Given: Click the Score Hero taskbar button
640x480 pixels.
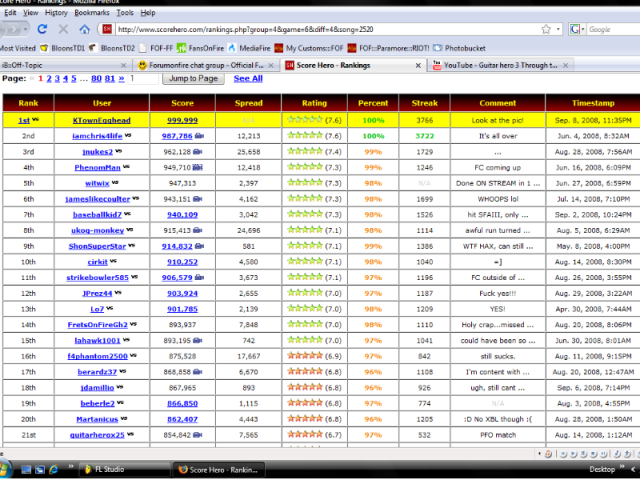Looking at the screenshot, I should tap(219, 470).
